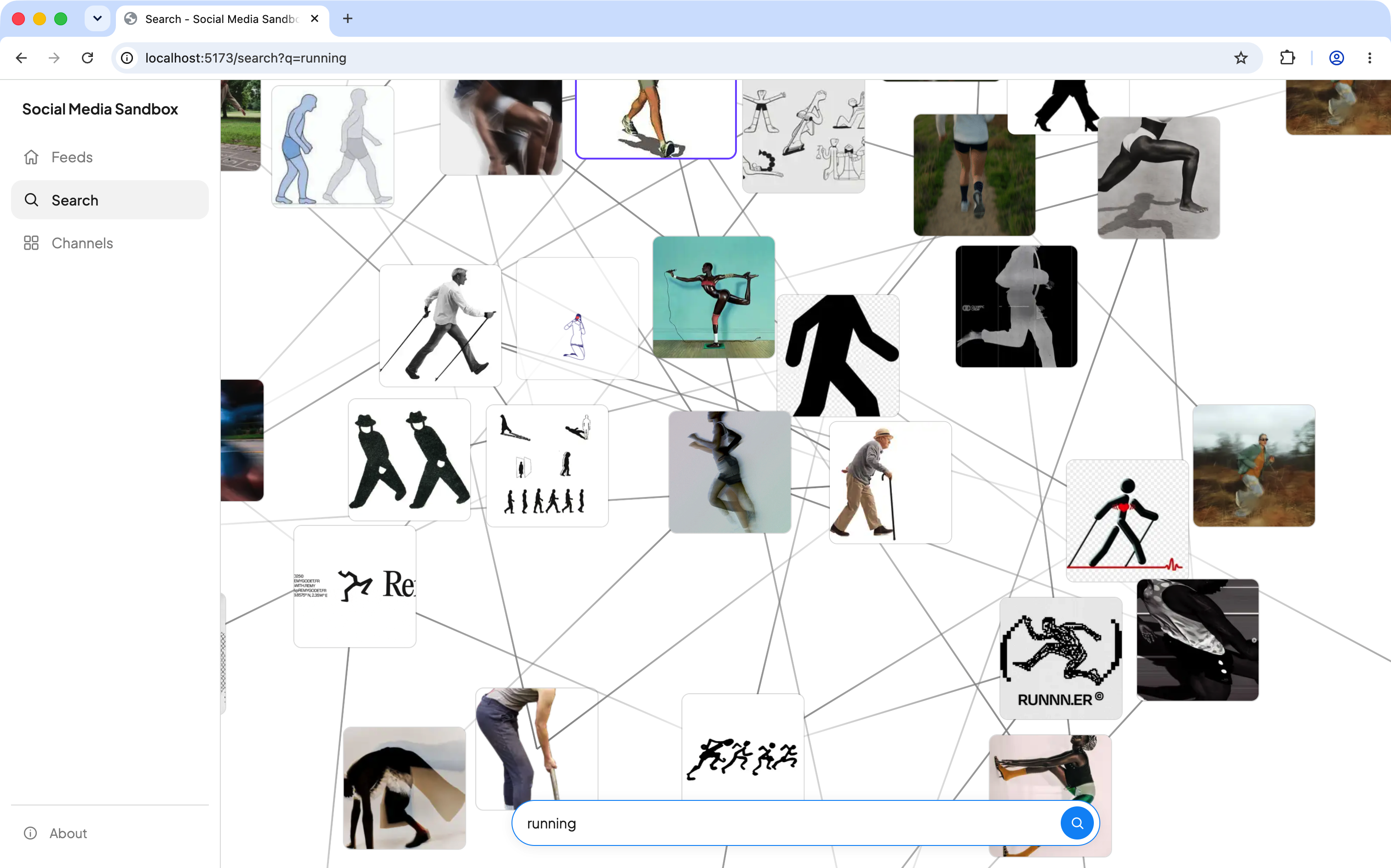Viewport: 1391px width, 868px height.
Task: Open a new browser tab
Action: click(347, 19)
